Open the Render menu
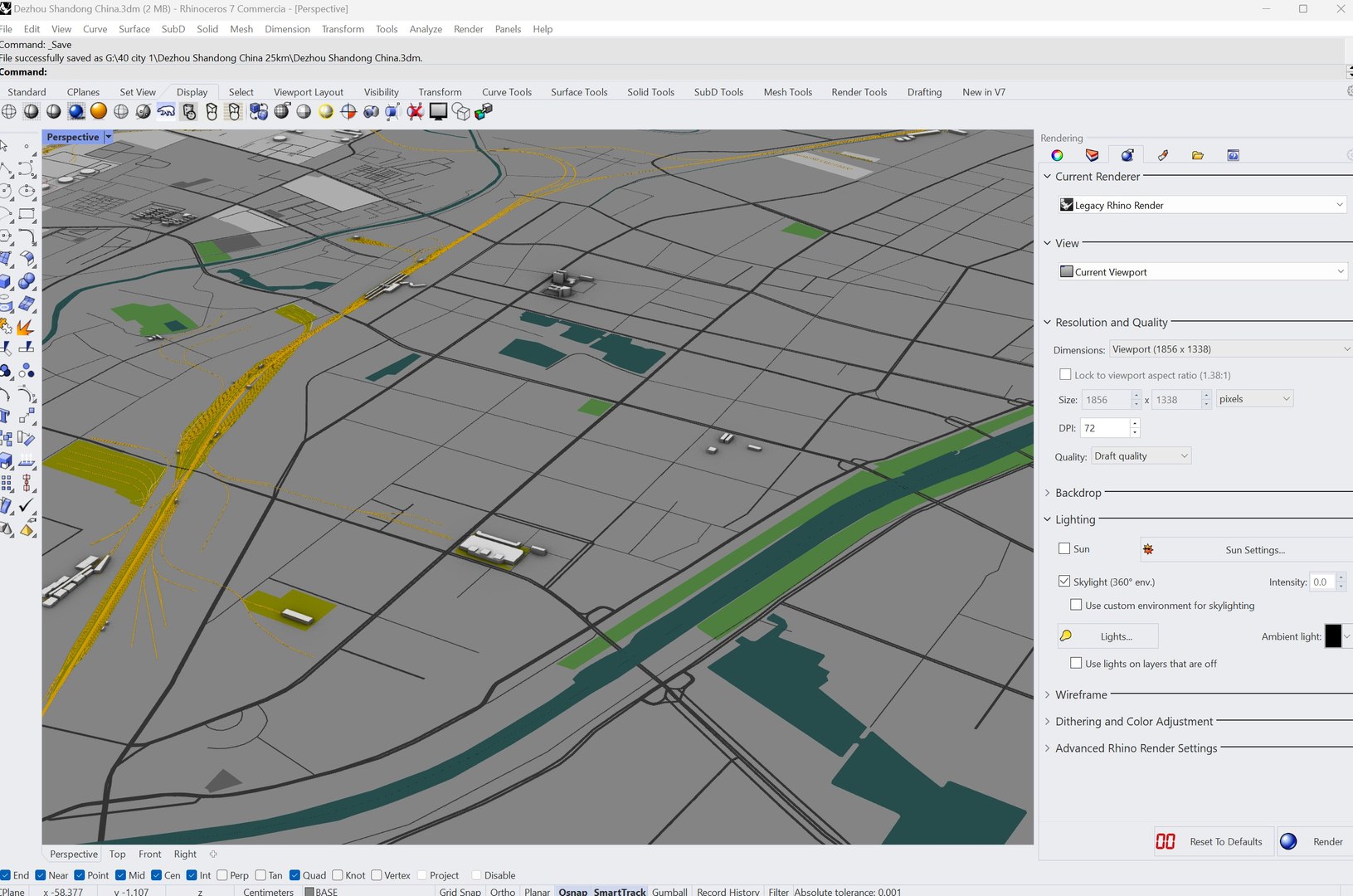 468,29
